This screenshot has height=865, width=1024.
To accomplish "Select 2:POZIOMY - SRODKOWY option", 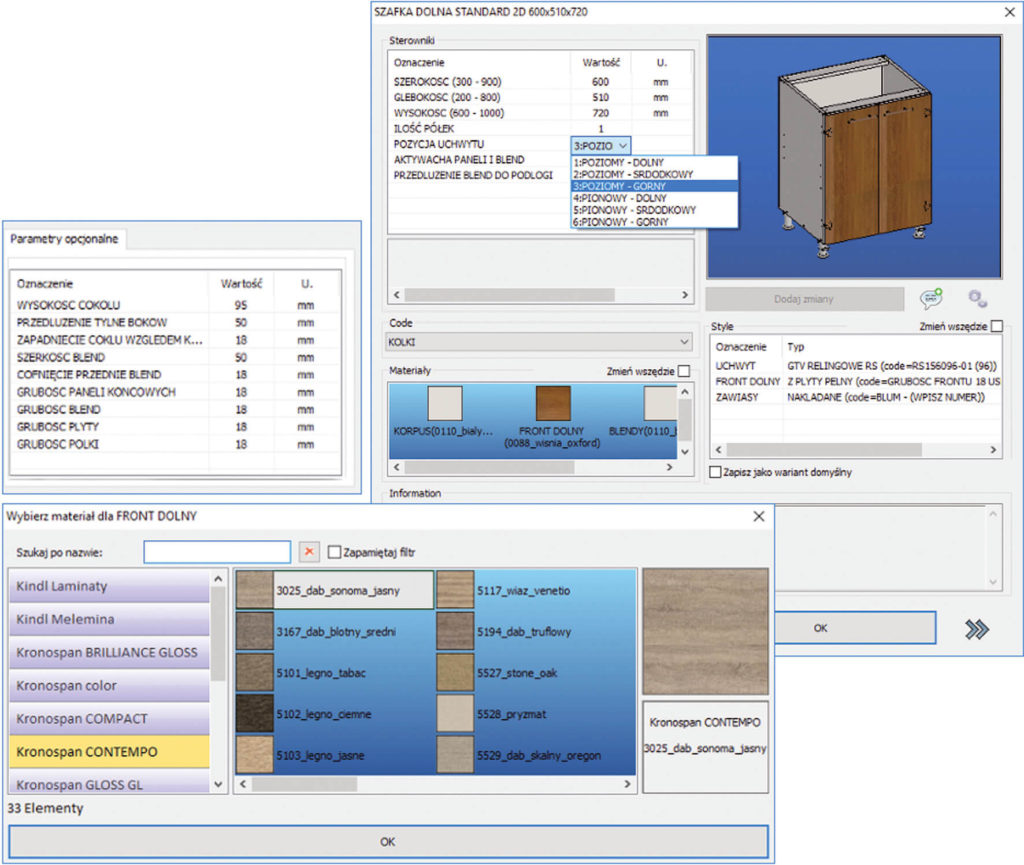I will pos(654,174).
